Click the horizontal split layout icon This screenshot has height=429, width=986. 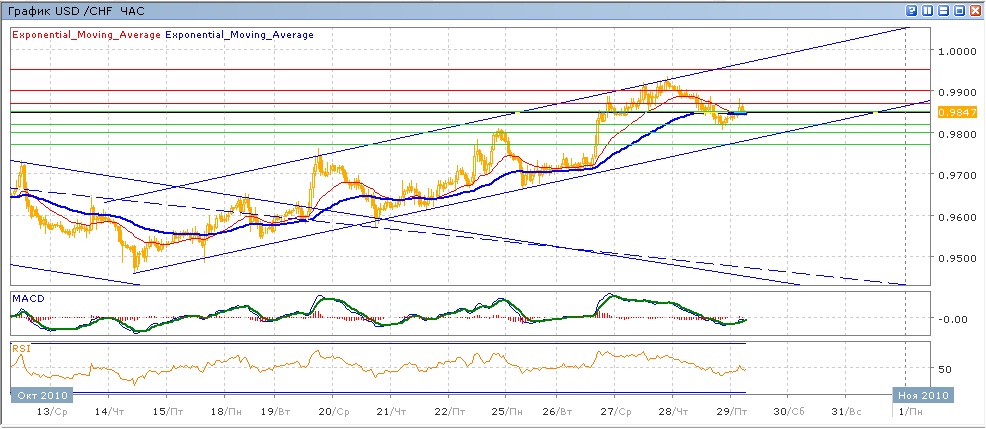943,10
